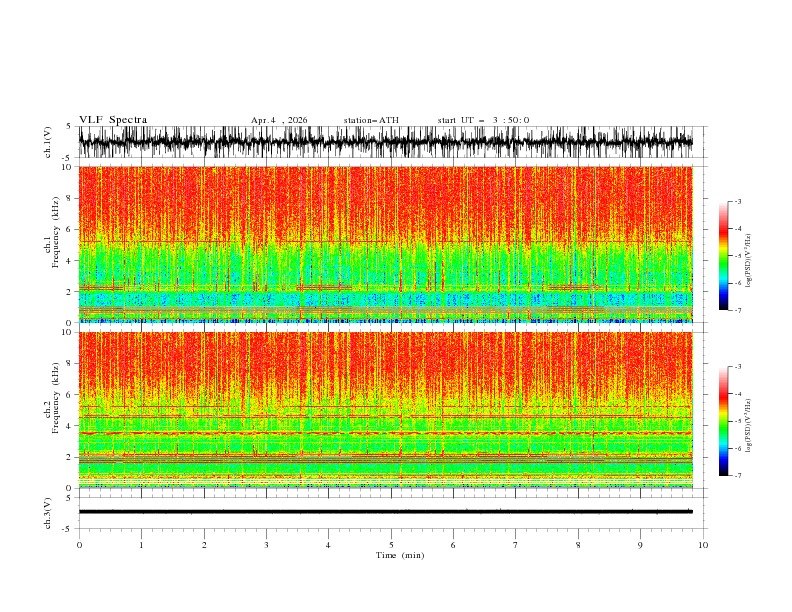
Task: Click time axis tick label "5"
Action: point(391,545)
